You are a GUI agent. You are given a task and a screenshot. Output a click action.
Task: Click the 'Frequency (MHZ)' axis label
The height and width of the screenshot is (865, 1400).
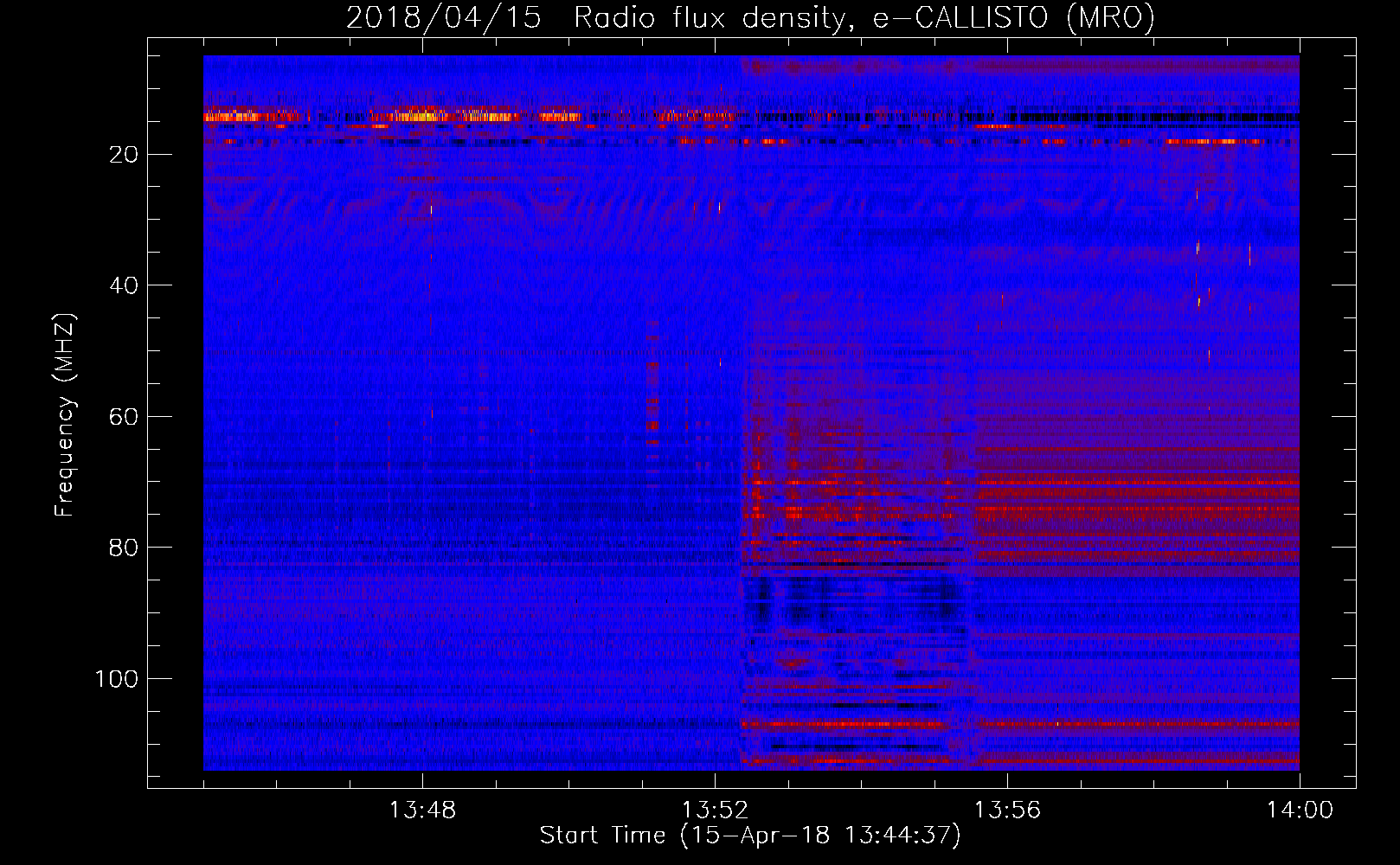click(66, 415)
